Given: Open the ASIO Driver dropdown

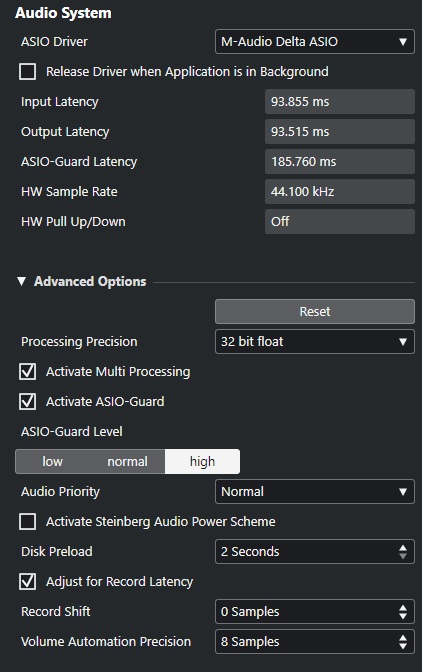Looking at the screenshot, I should 314,42.
